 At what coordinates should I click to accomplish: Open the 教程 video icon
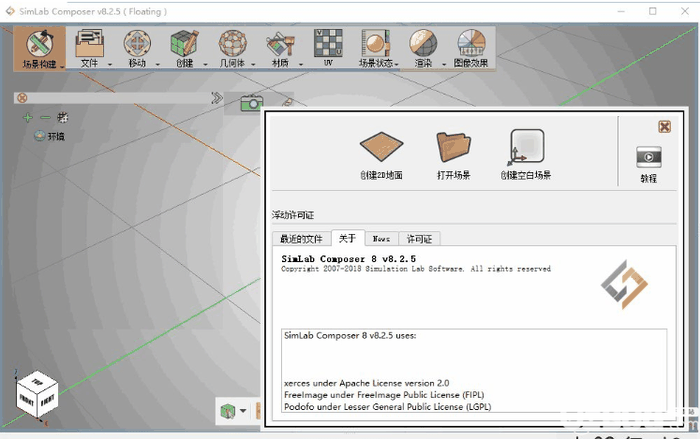[x=649, y=157]
